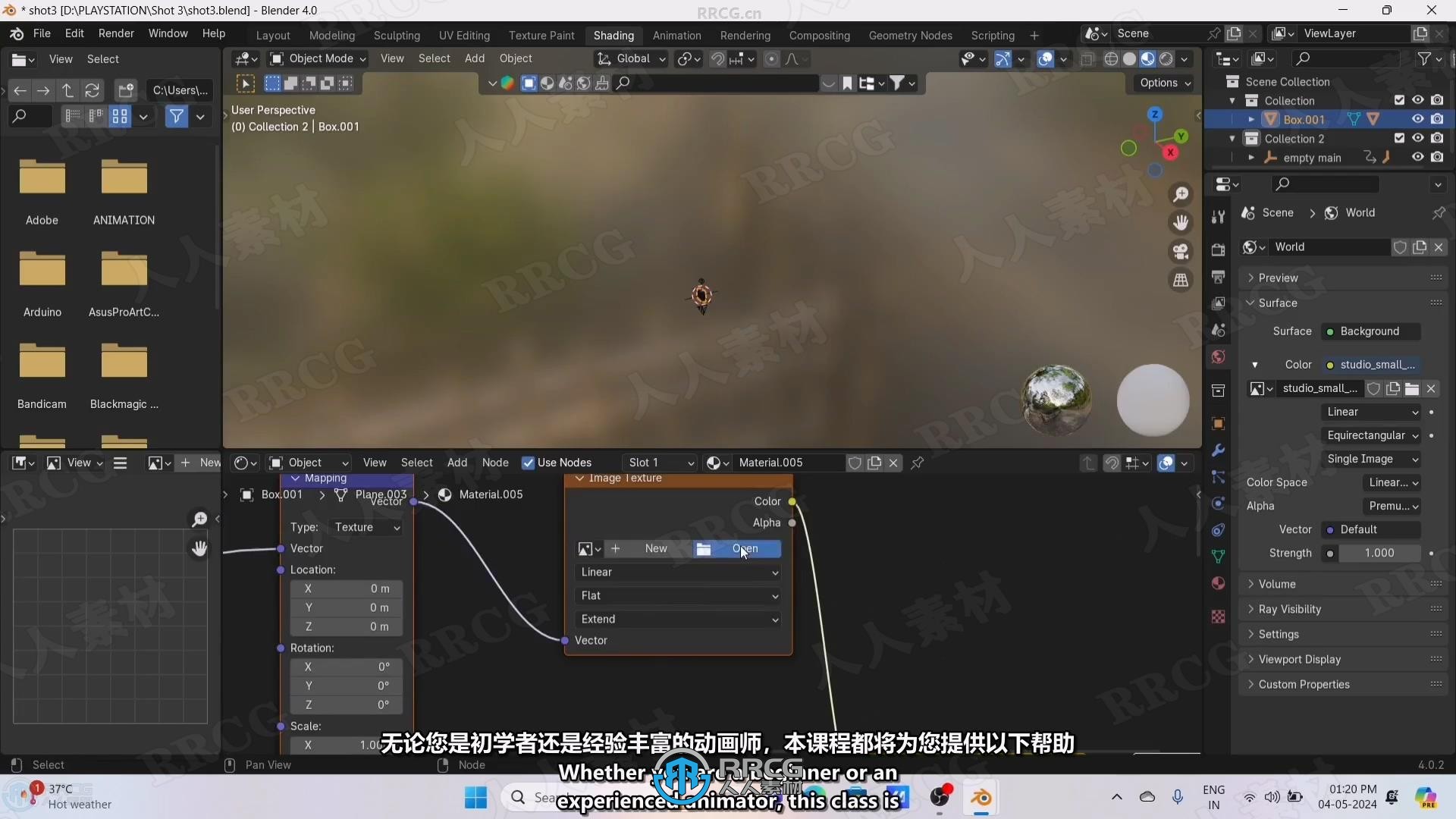Screen dimensions: 1456x819
Task: Open the Flat projection dropdown in the Image Texture node
Action: click(x=679, y=596)
